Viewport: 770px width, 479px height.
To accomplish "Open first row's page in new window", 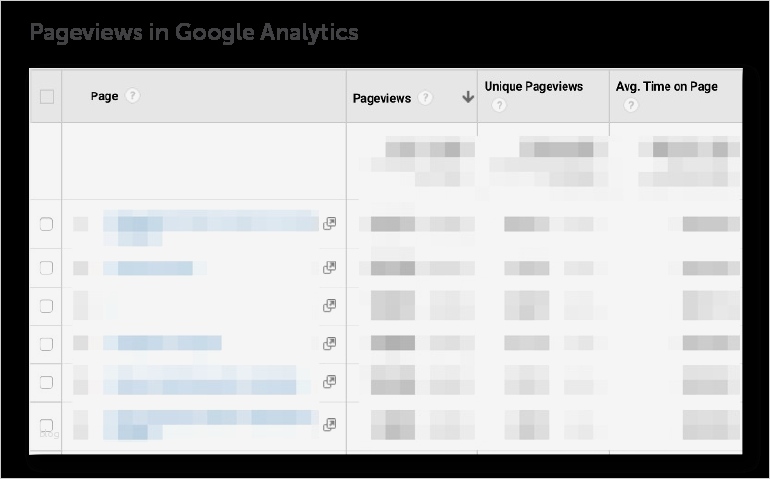I will click(329, 224).
